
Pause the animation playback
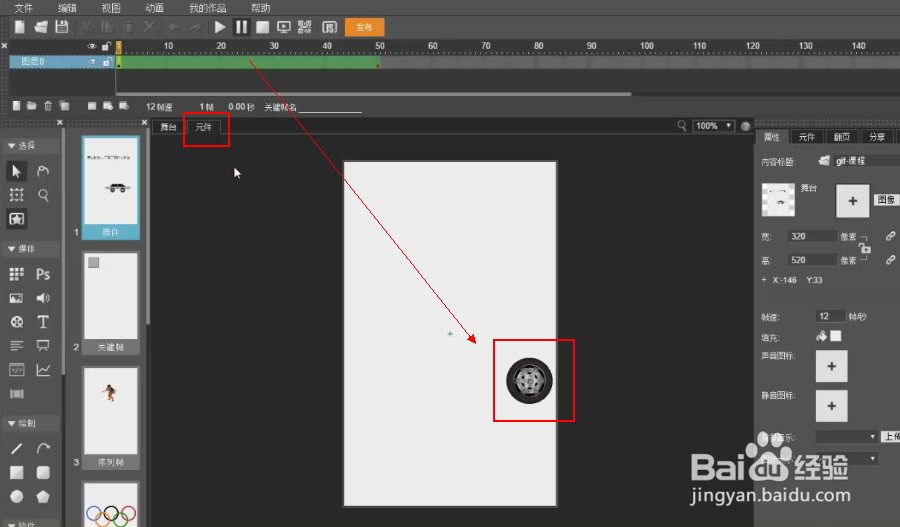(x=241, y=27)
